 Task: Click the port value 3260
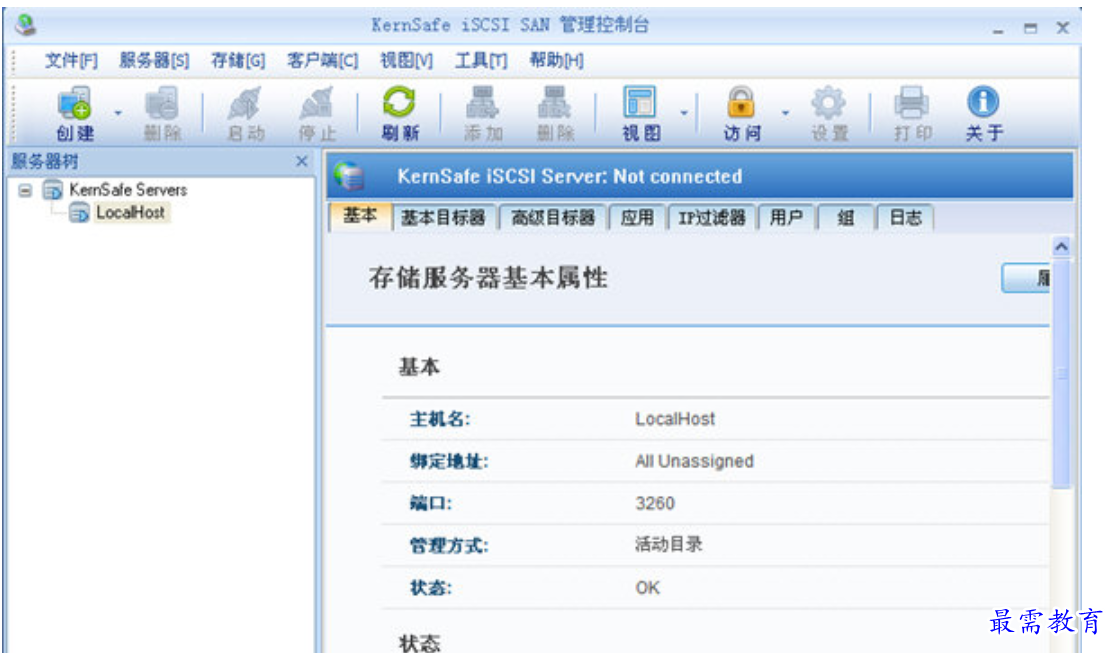pyautogui.click(x=655, y=504)
